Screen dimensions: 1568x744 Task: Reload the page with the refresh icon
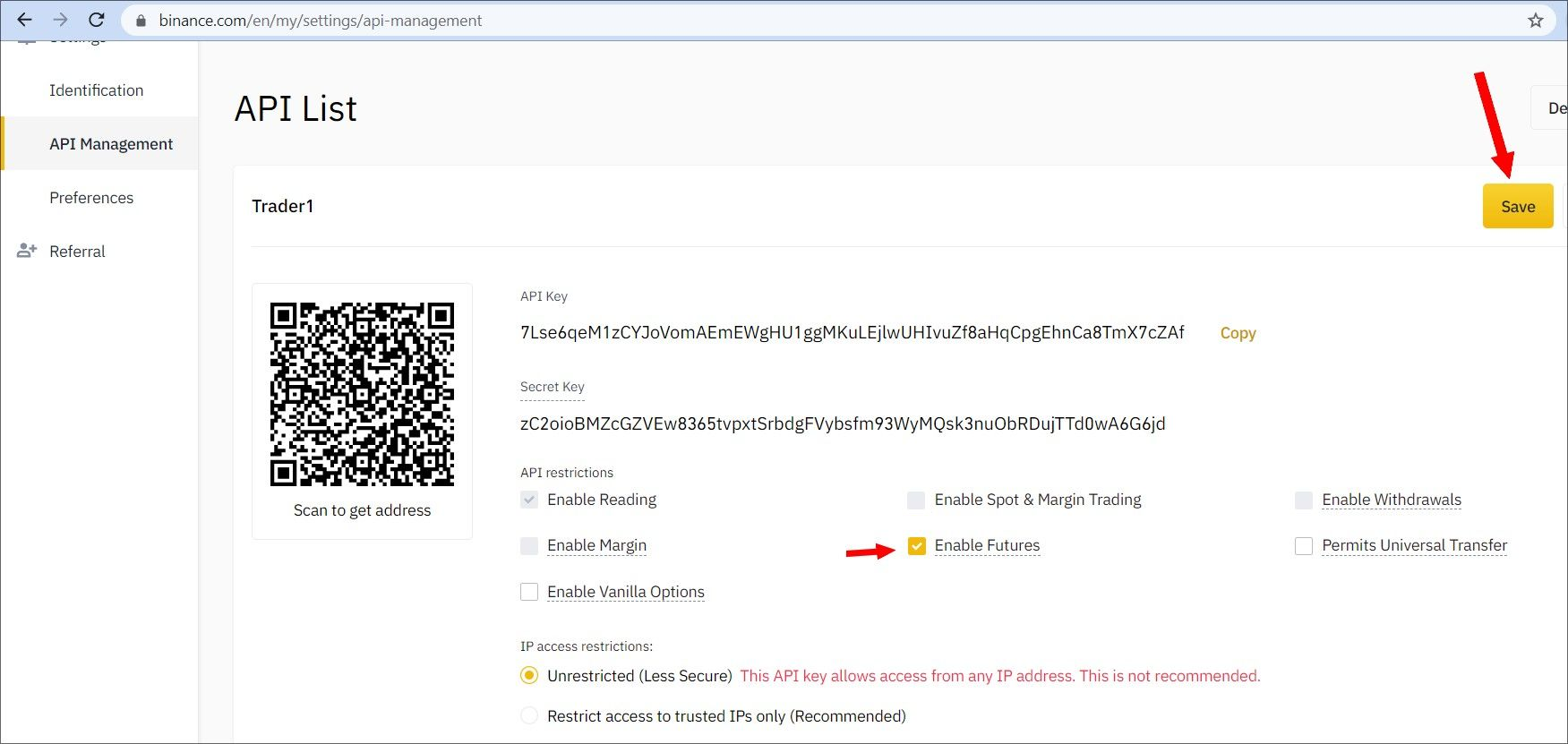click(97, 20)
